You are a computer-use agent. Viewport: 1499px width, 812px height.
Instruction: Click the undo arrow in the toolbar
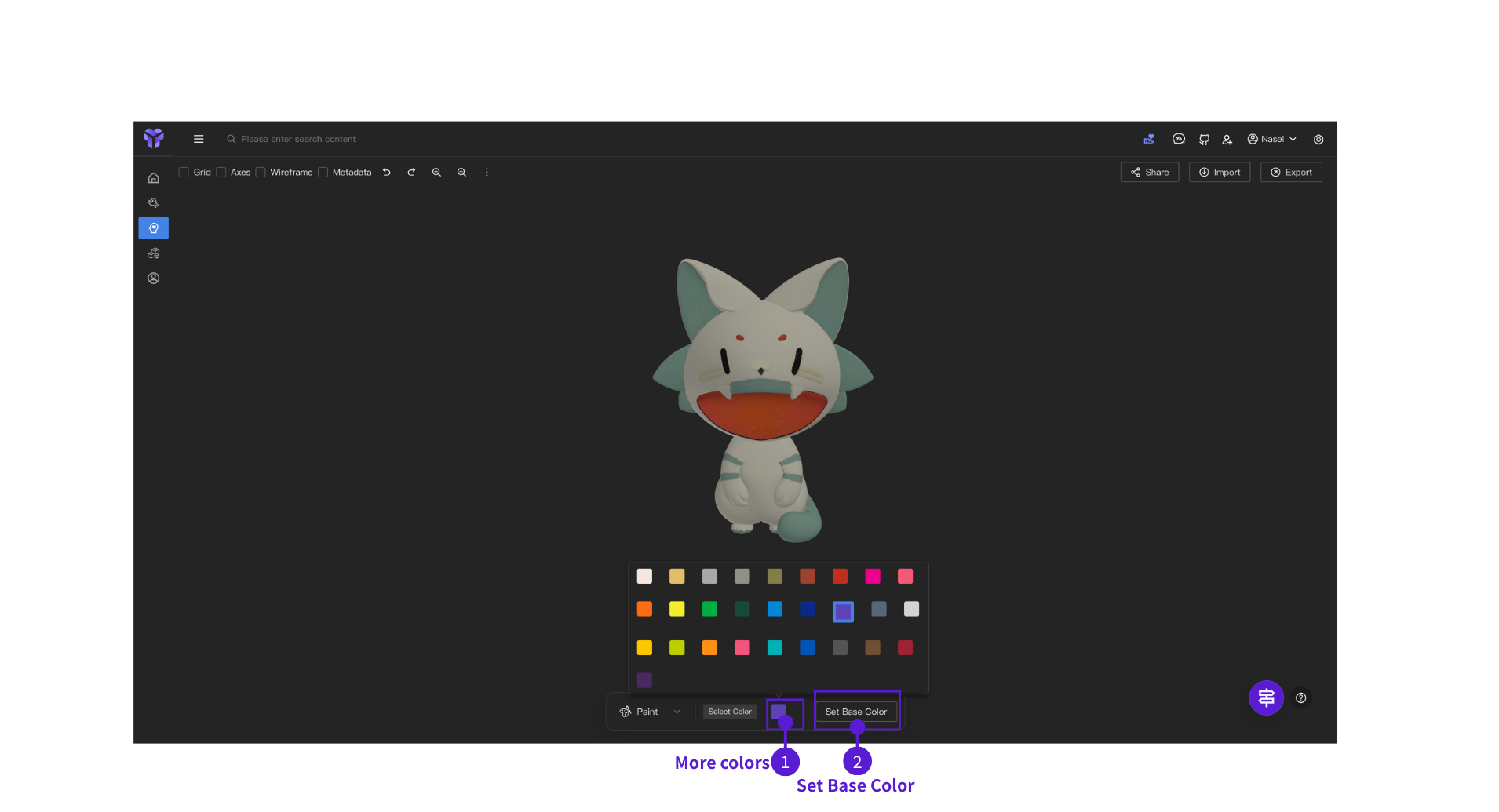tap(386, 172)
